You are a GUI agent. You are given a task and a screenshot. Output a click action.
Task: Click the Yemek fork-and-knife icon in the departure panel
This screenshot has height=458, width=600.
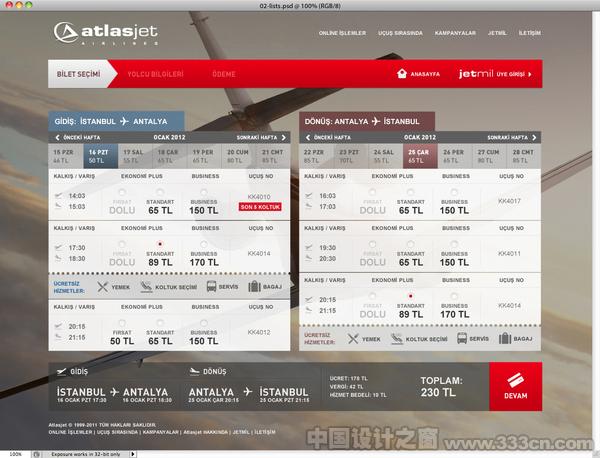102,287
